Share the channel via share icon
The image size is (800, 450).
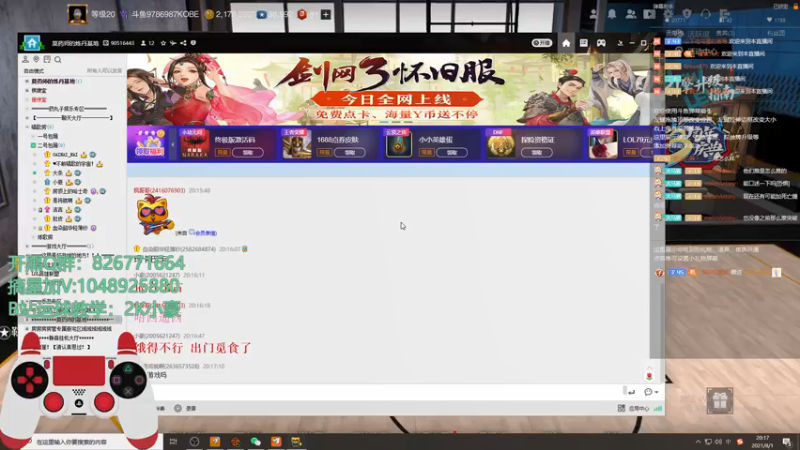183,43
